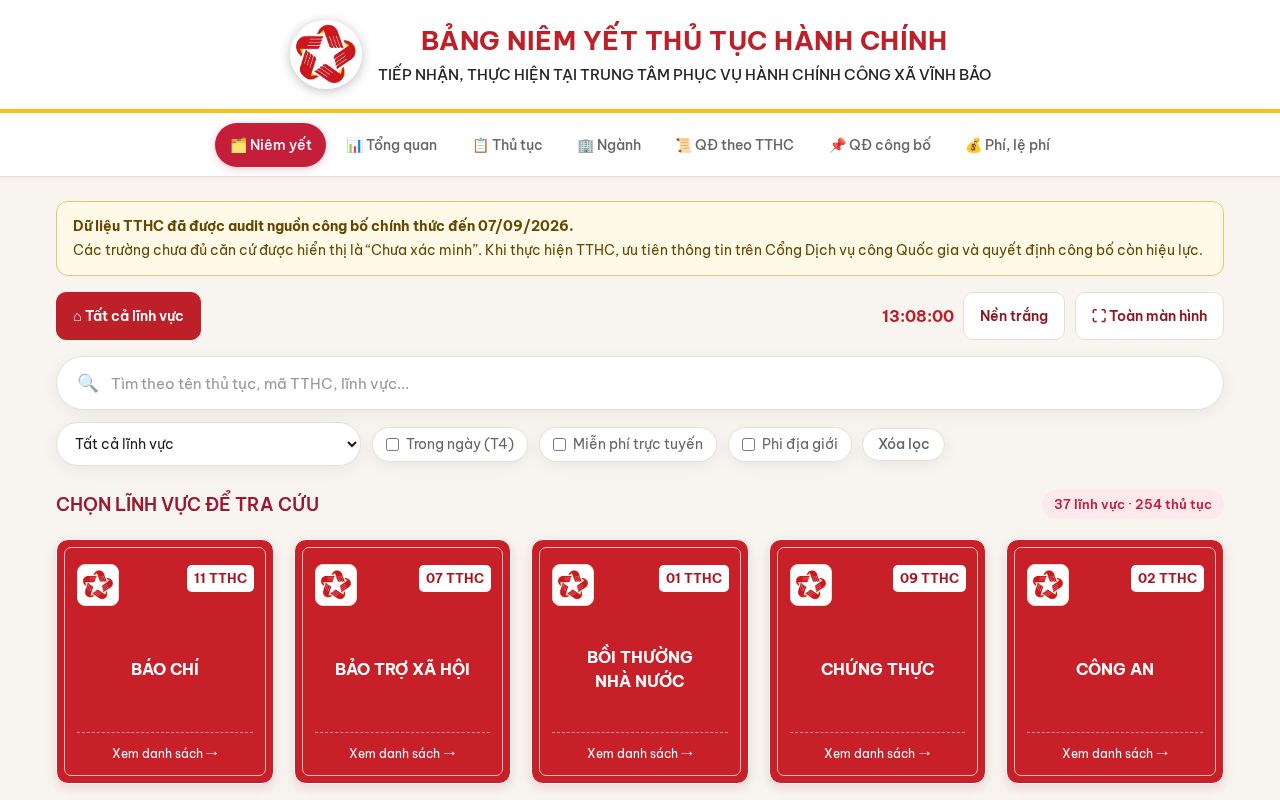Viewport: 1280px width, 800px height.
Task: Click the 13:08:00 clock display
Action: [x=918, y=316]
